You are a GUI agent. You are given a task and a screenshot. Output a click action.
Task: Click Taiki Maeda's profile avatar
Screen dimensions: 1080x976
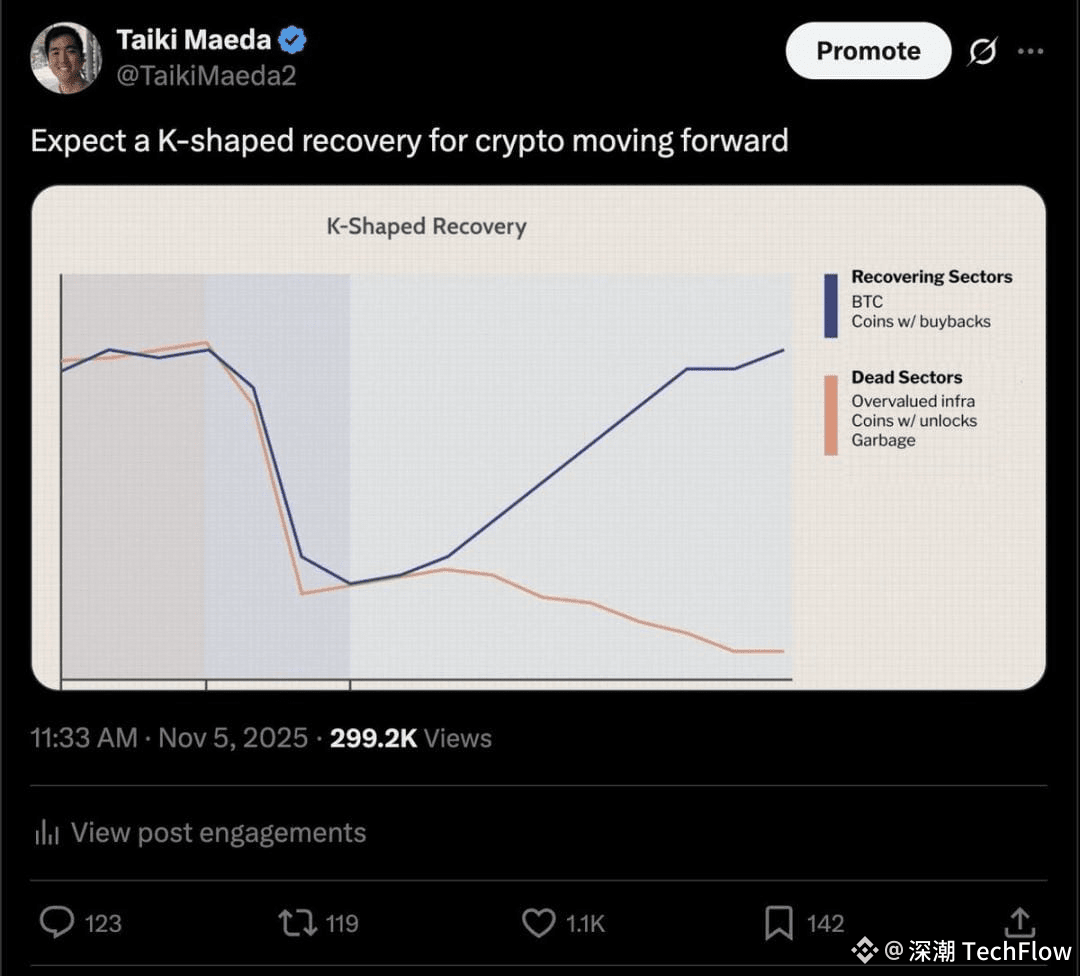66,57
